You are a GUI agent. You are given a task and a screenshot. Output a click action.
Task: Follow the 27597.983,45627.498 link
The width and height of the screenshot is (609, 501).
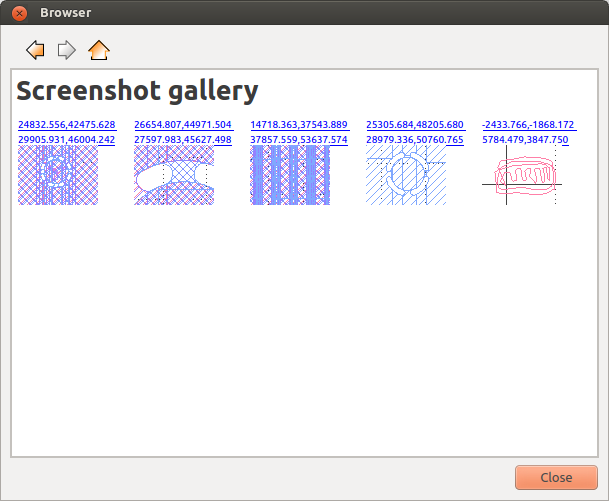tap(182, 140)
